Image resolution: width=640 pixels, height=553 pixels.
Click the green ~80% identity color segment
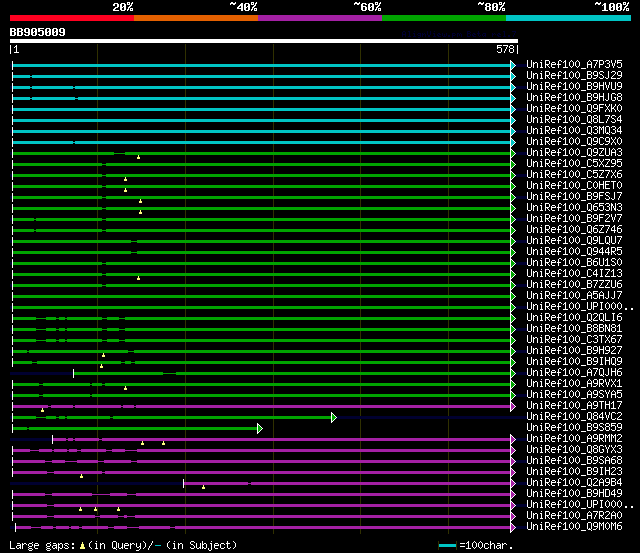point(444,18)
